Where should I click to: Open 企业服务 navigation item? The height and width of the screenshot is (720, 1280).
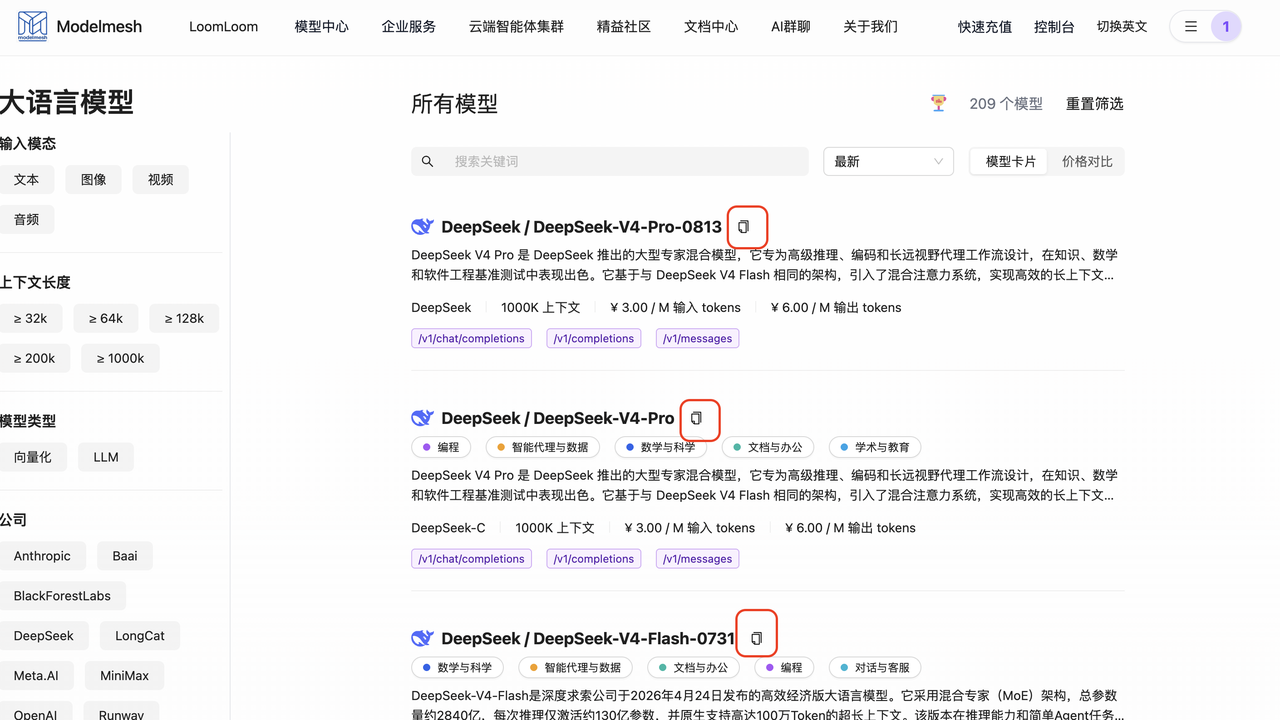coord(409,27)
